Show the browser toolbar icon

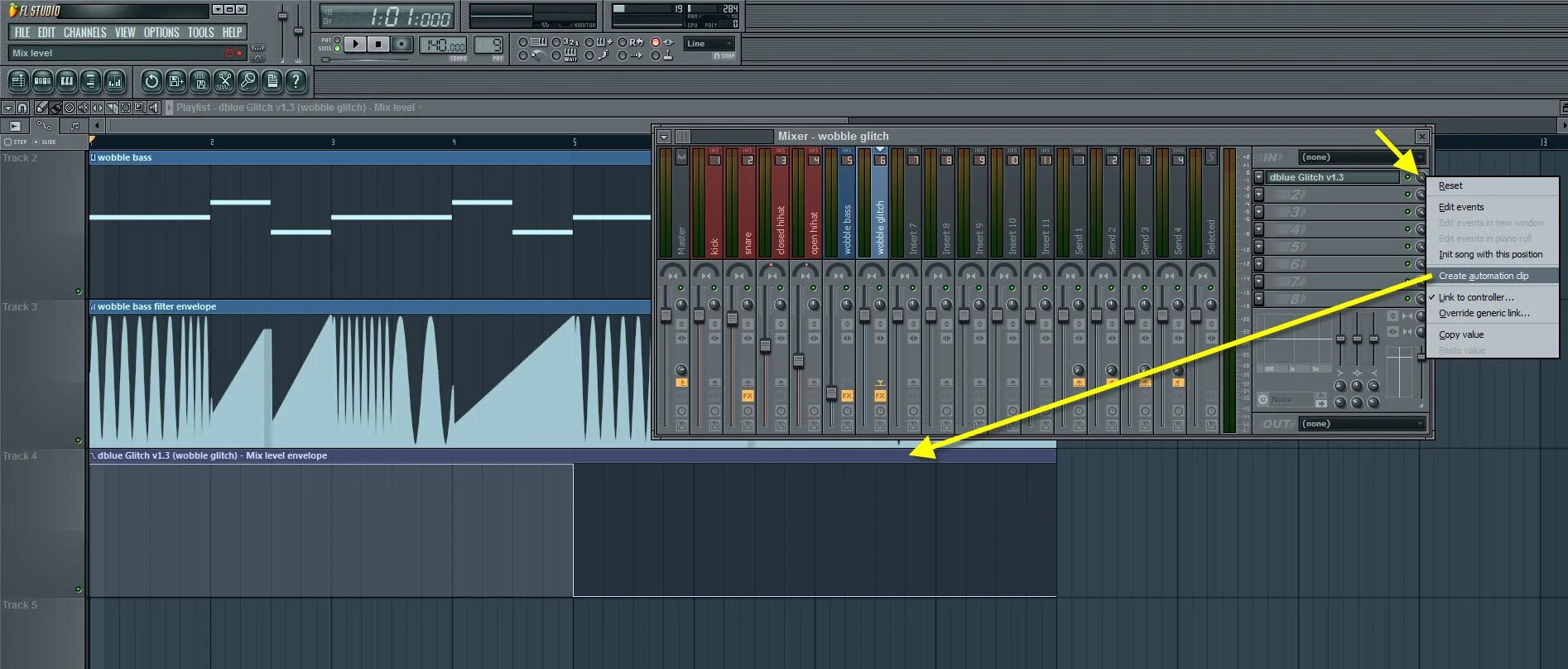point(90,80)
